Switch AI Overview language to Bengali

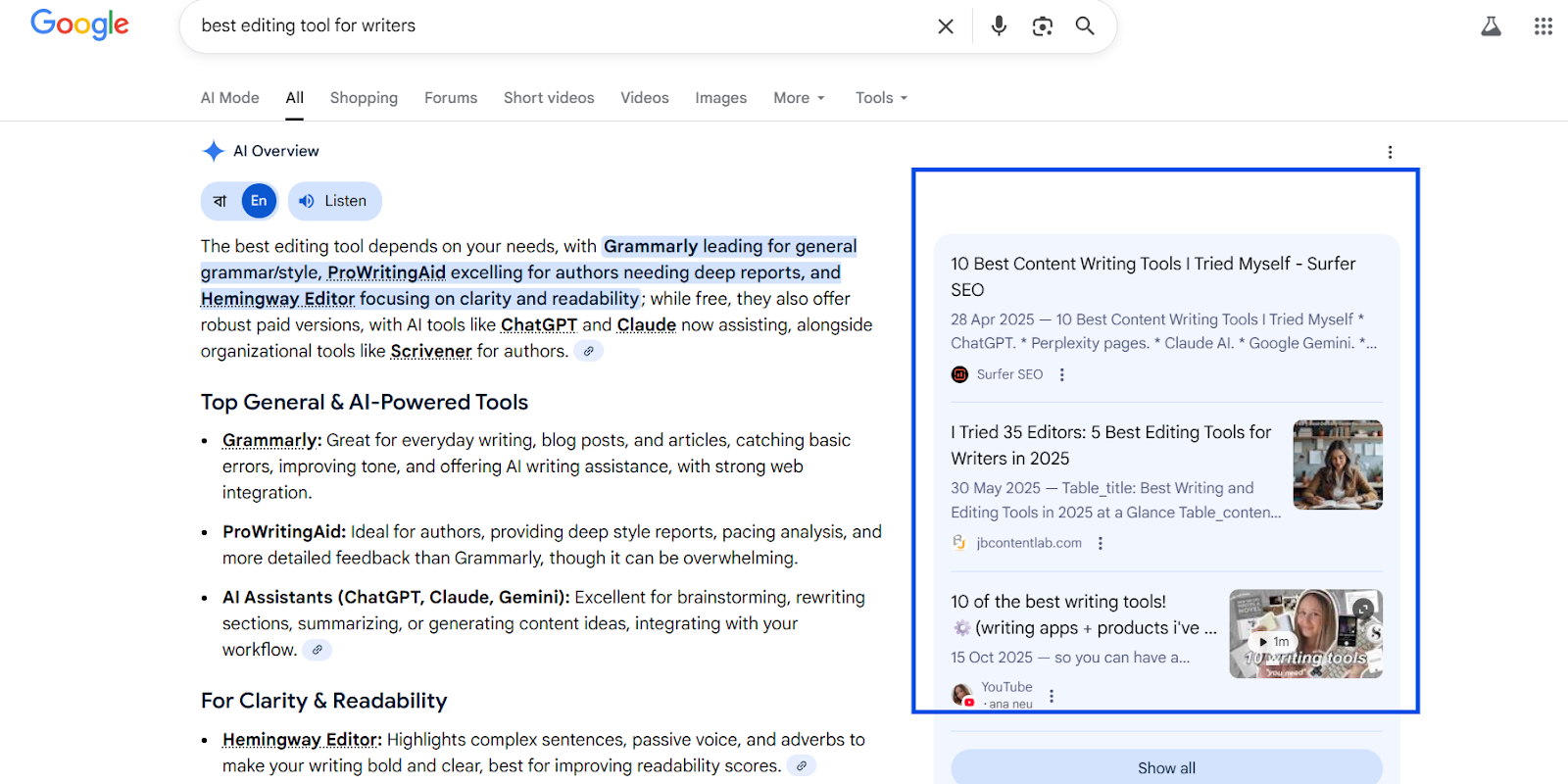pyautogui.click(x=220, y=201)
